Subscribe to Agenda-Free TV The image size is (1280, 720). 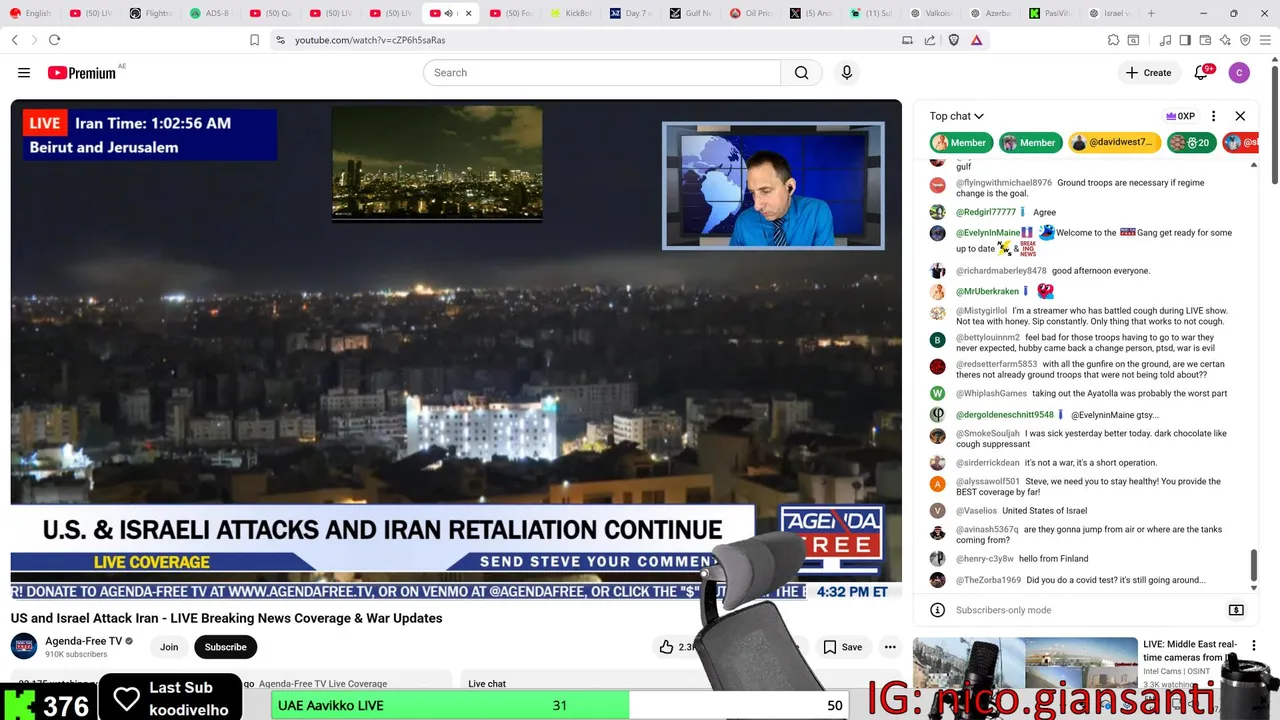[225, 647]
